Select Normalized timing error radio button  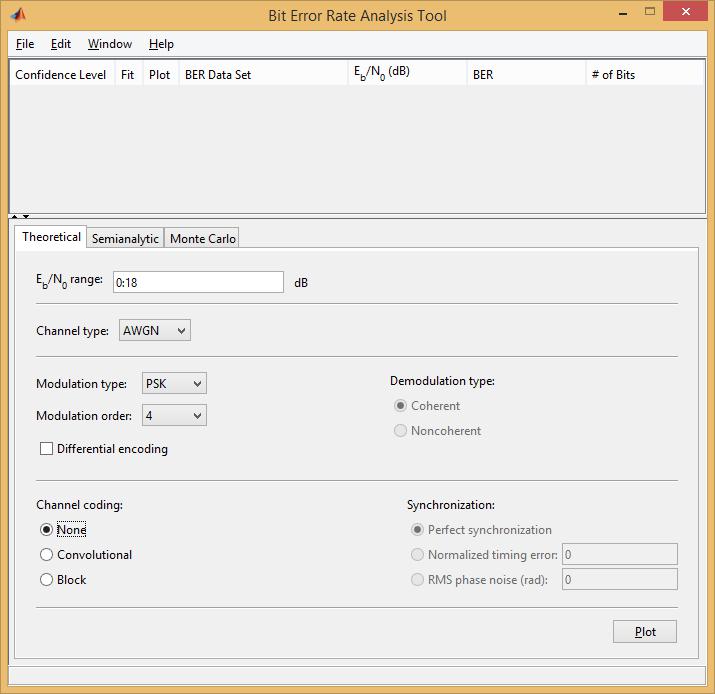(x=417, y=554)
